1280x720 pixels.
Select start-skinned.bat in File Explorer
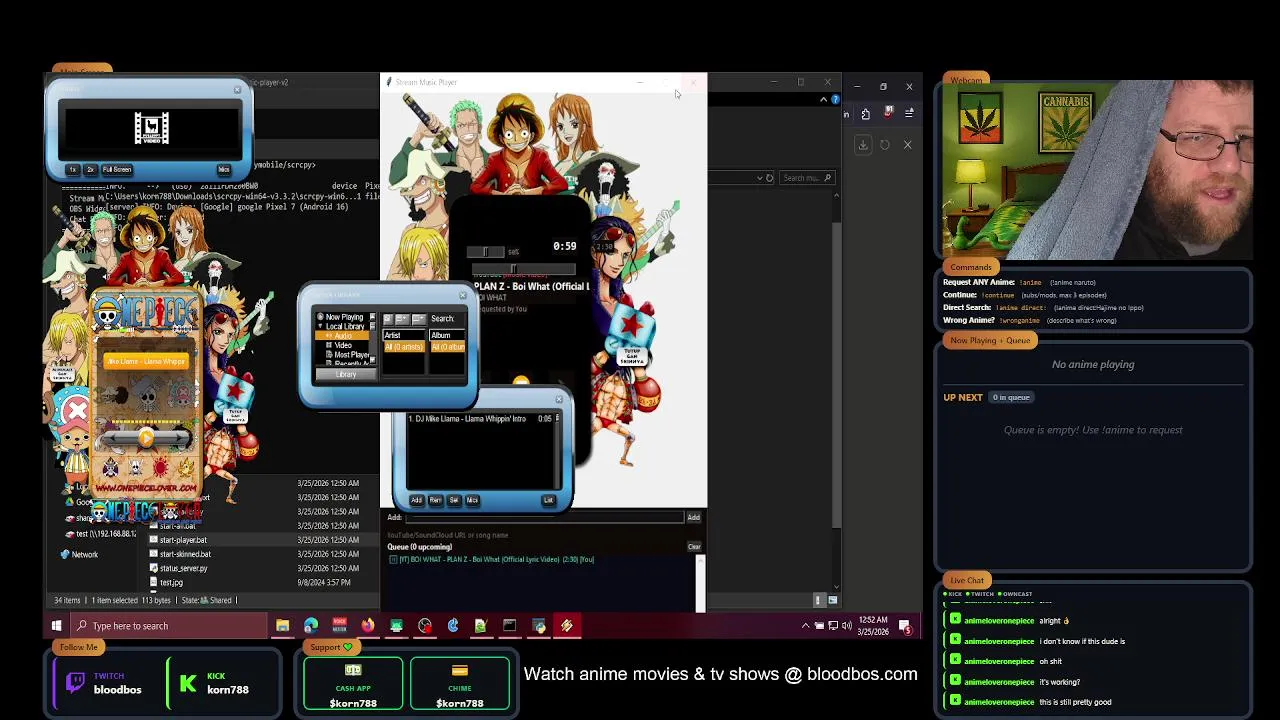(x=180, y=554)
